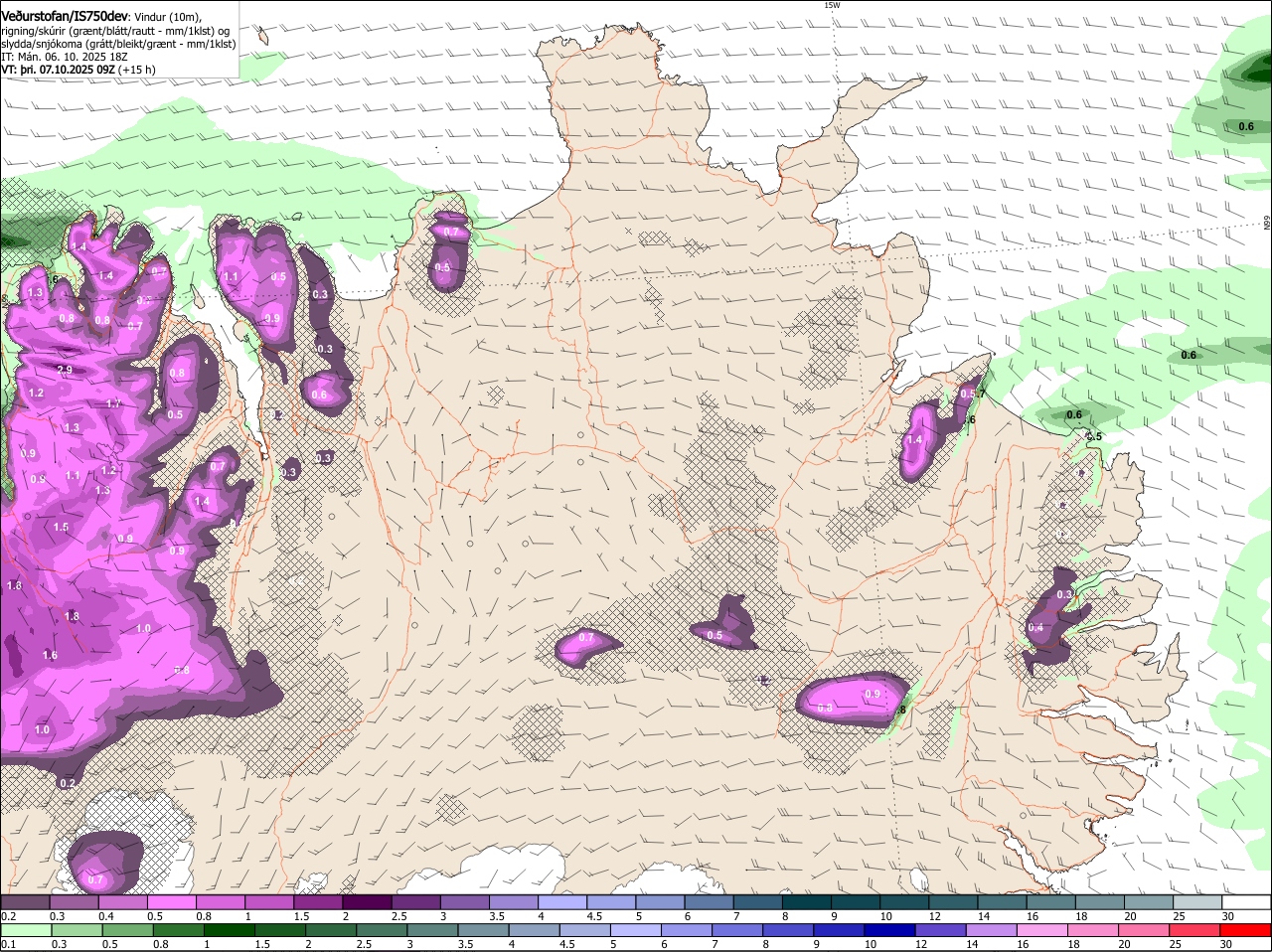1272x952 pixels.
Task: Click the rain-row legend swatch between 20 and 25
Action: pyautogui.click(x=1145, y=930)
